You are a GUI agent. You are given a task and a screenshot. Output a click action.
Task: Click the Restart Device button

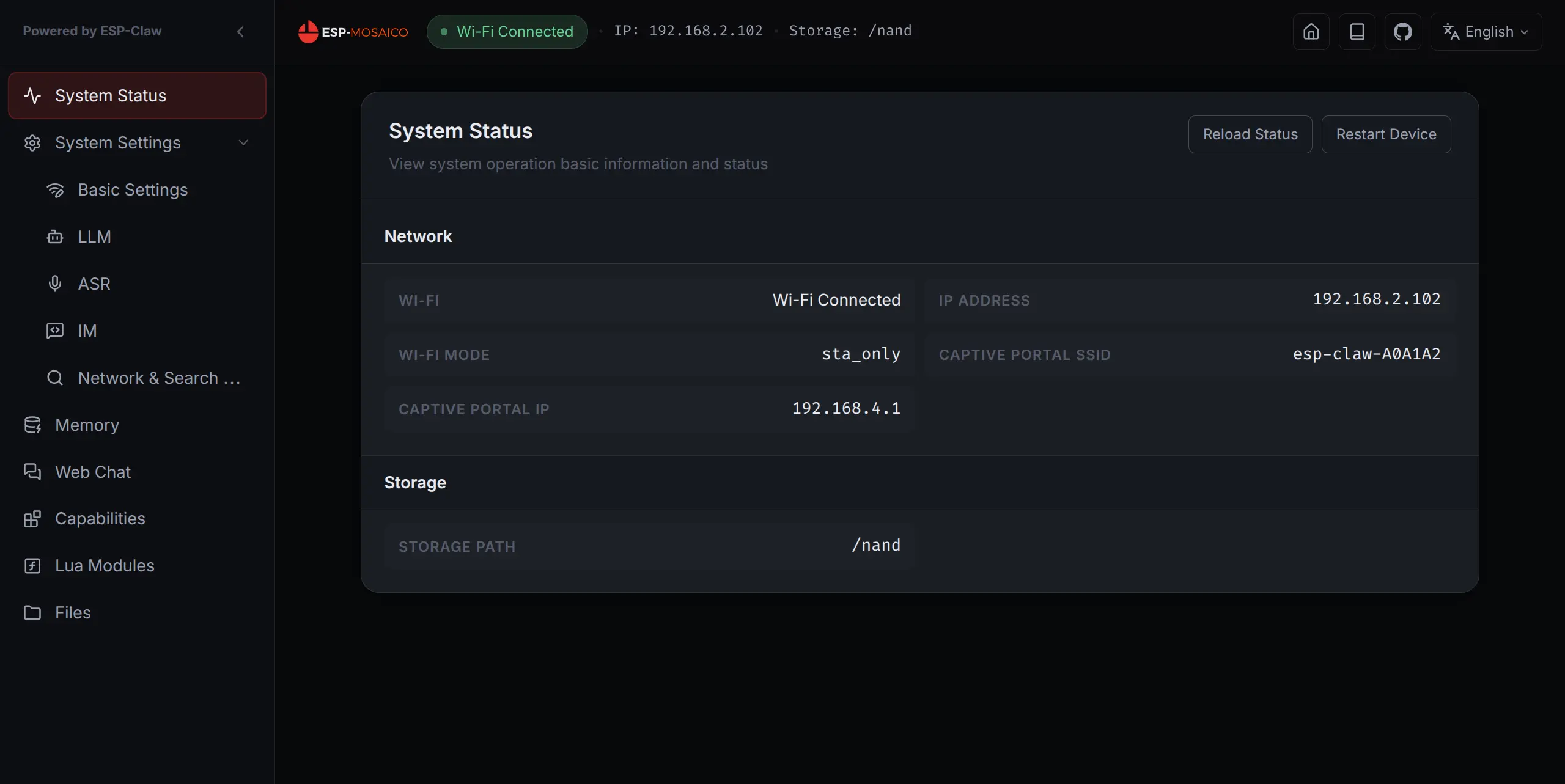(x=1386, y=134)
